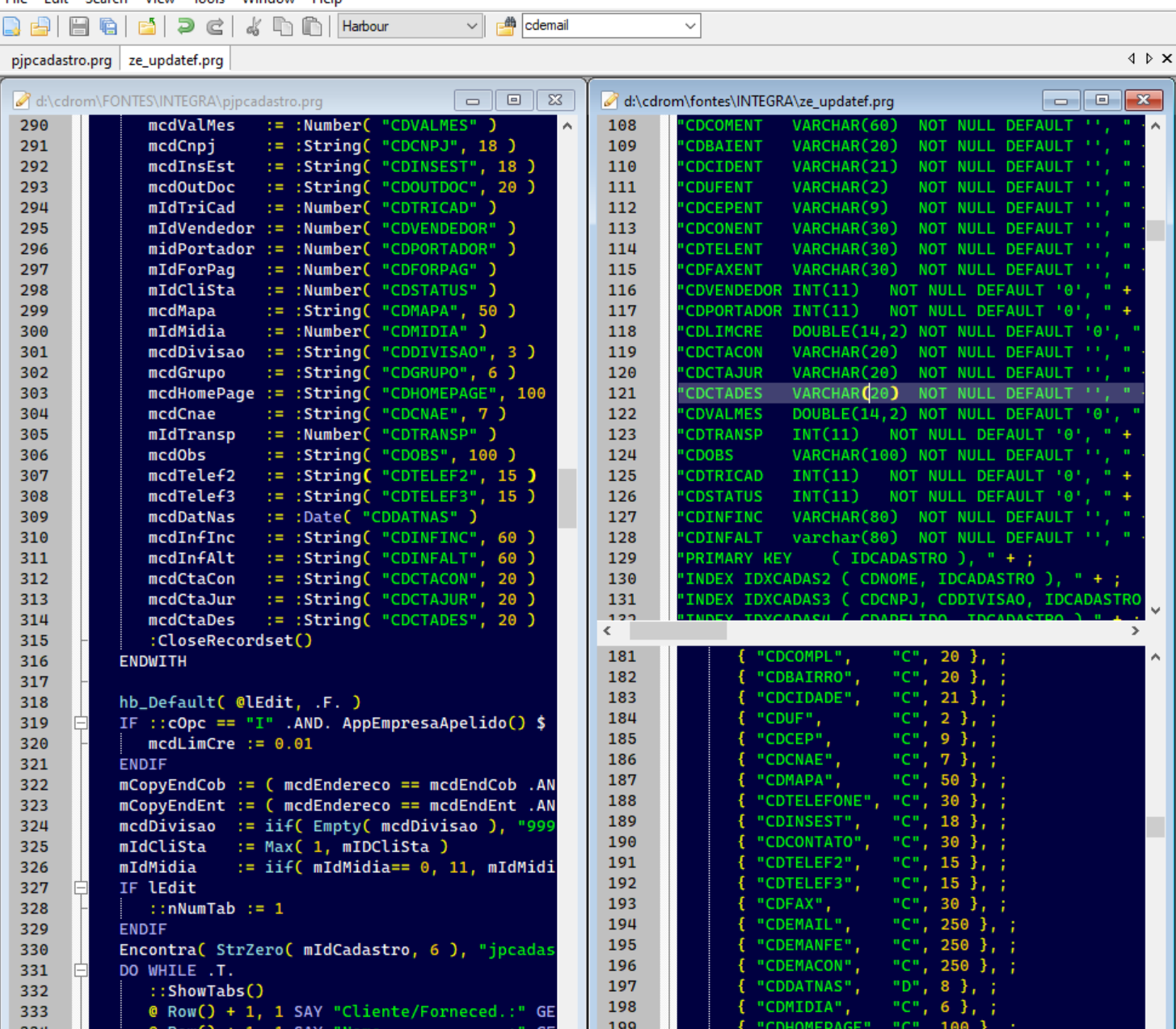
Task: Click the Save All icon
Action: pos(107,27)
